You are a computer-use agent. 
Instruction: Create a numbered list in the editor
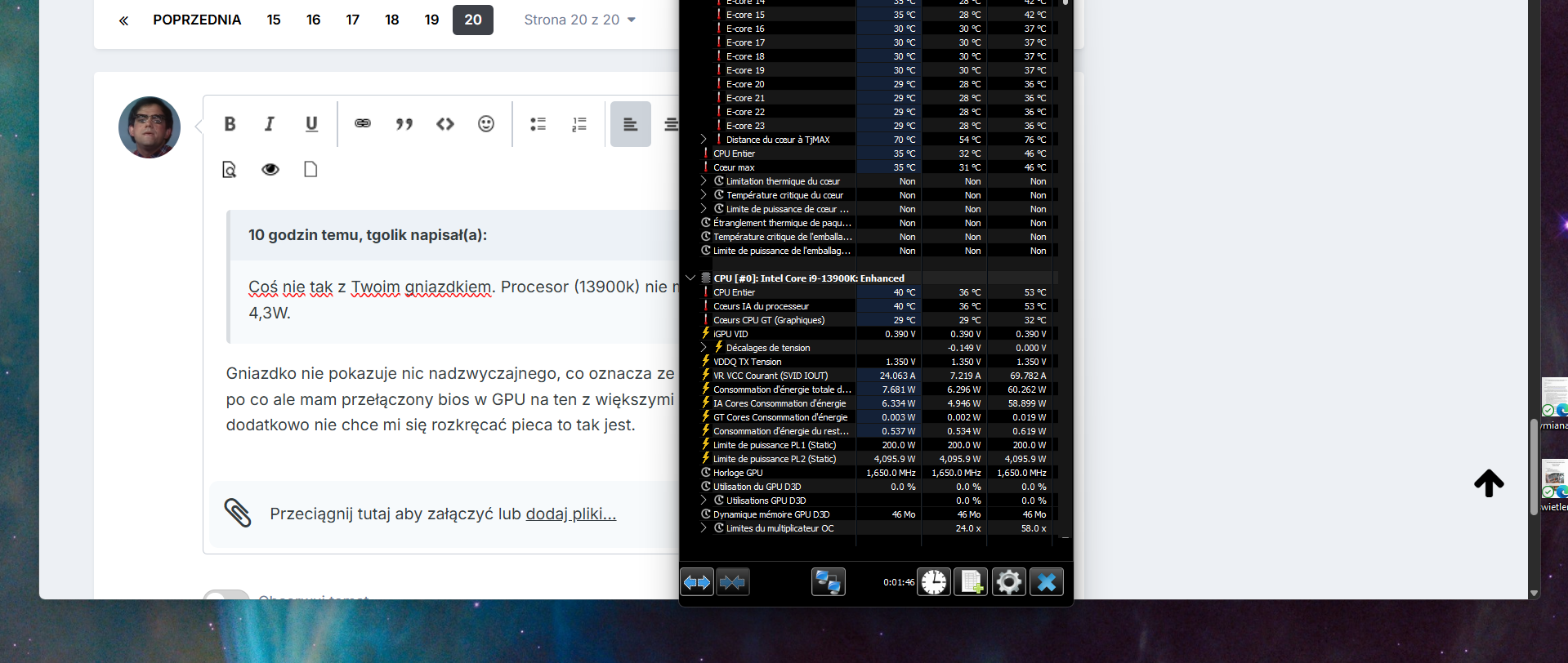tap(579, 124)
